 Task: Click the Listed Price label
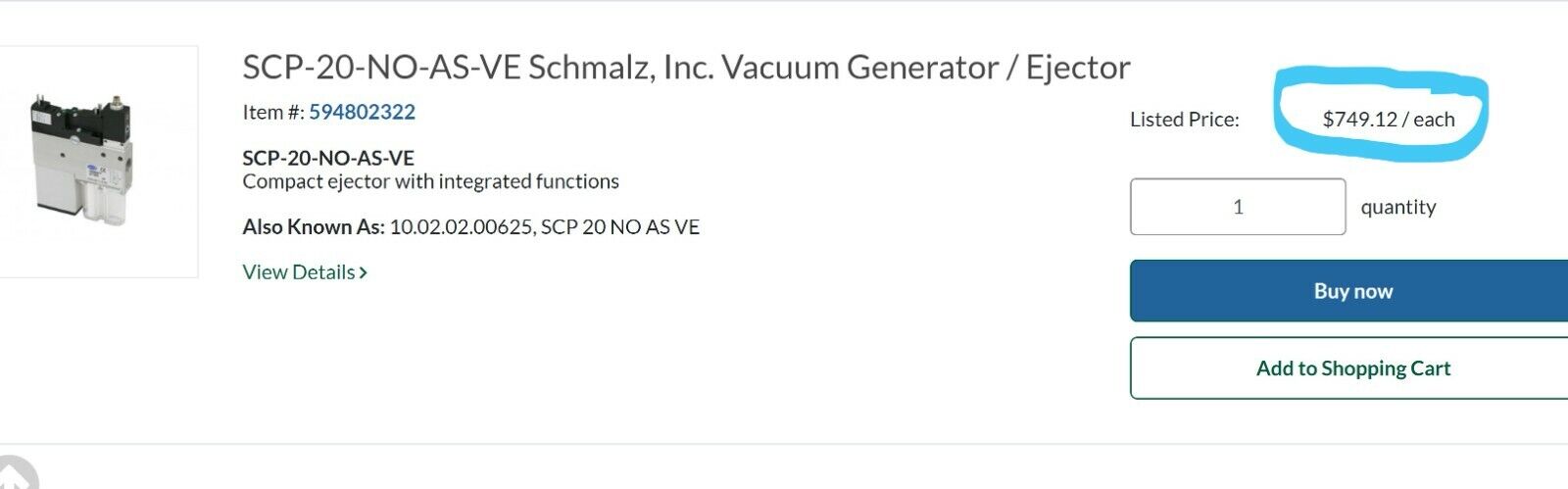point(1185,120)
